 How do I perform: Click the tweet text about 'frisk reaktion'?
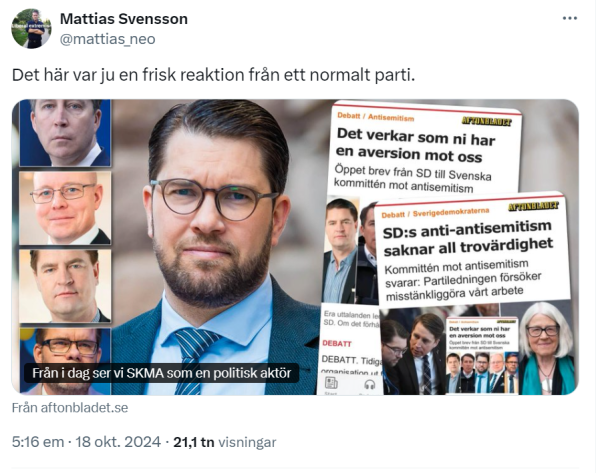213,75
